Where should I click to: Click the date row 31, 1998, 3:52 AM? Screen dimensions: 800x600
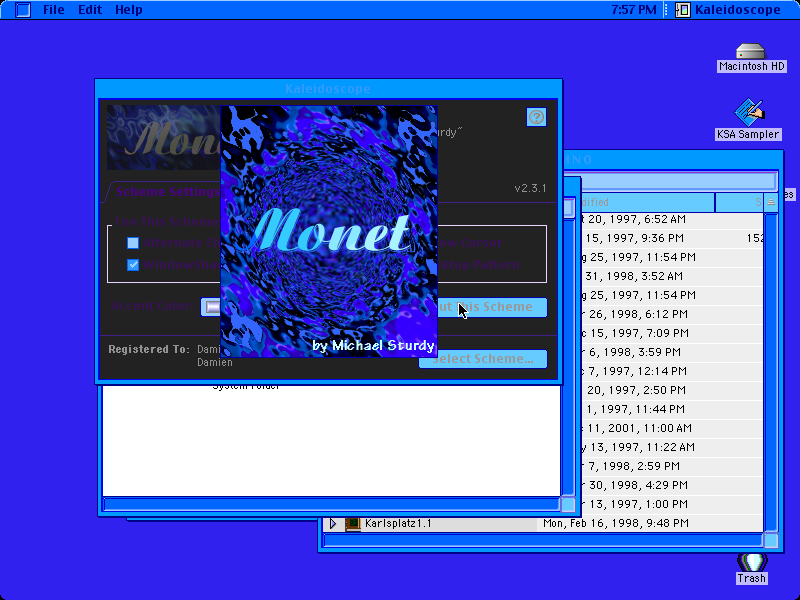click(634, 277)
